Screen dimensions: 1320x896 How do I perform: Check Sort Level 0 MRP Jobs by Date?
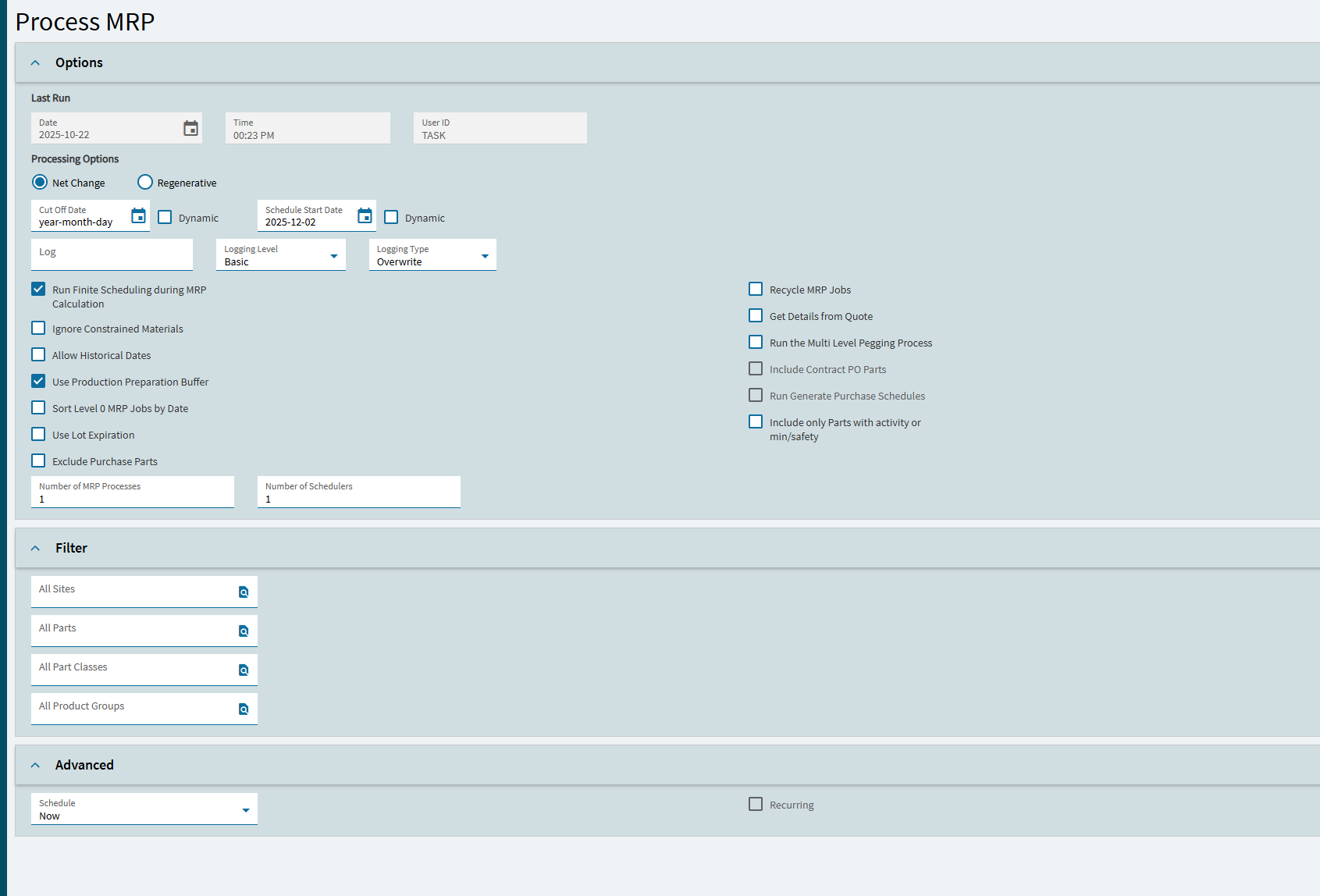point(38,407)
